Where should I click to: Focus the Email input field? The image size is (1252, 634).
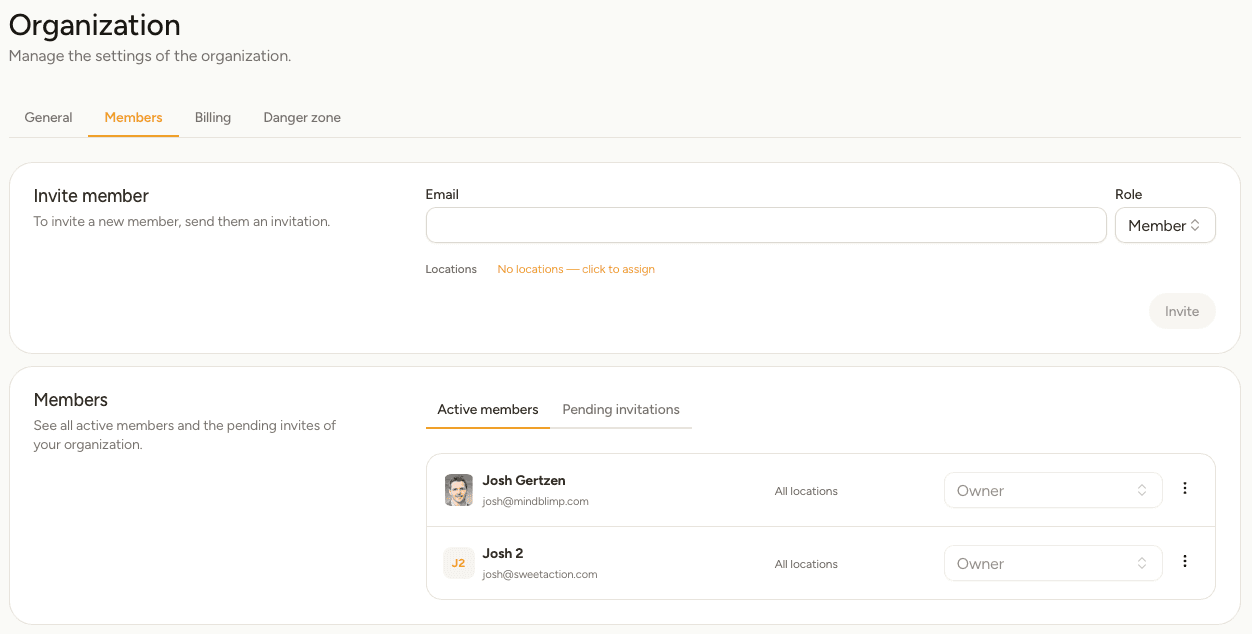(766, 225)
